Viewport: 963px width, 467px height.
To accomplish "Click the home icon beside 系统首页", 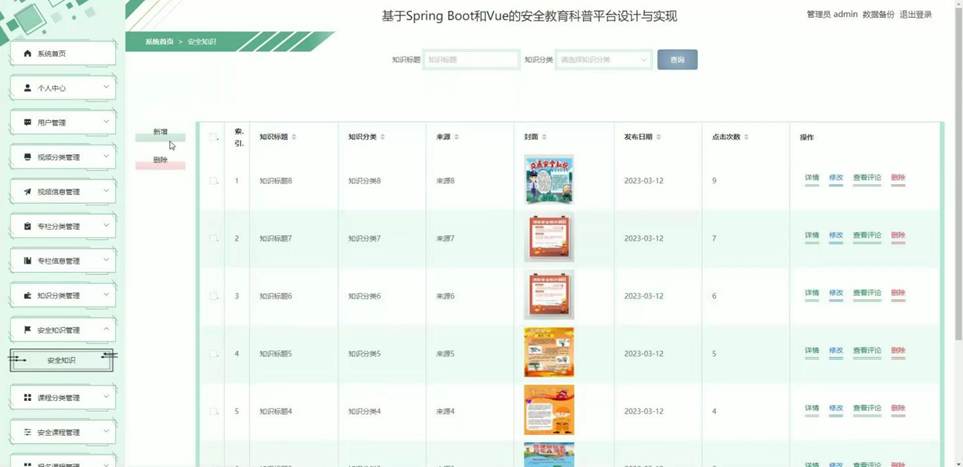I will coord(27,53).
